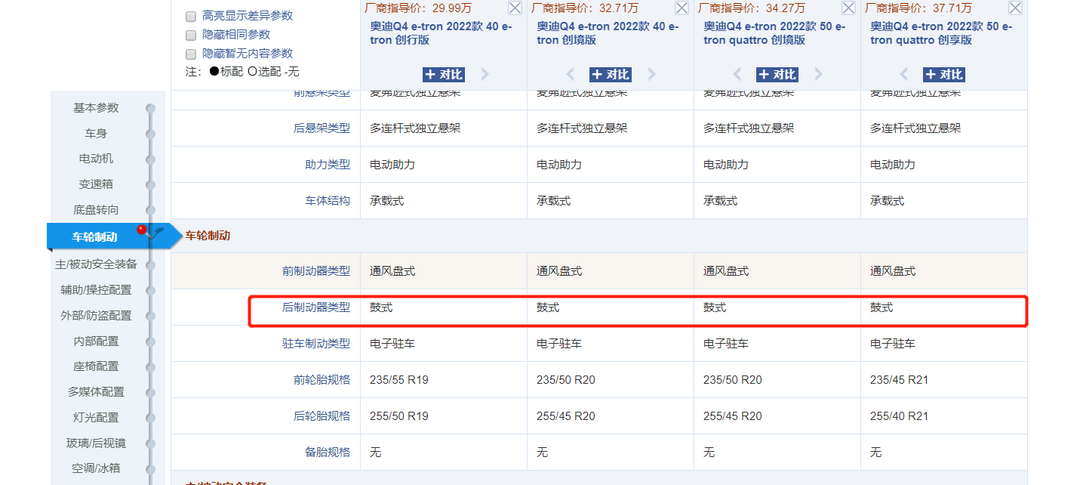The width and height of the screenshot is (1080, 485).
Task: Enable 隐藏暂无内容参数 checkbox
Action: (x=191, y=54)
